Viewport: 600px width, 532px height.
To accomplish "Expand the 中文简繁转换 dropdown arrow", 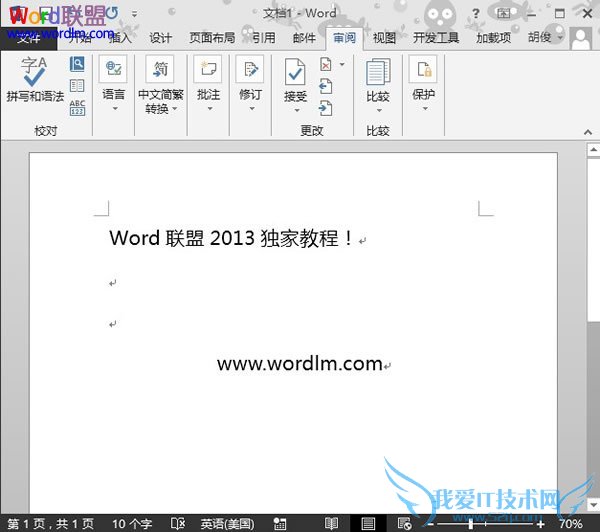I will point(174,109).
